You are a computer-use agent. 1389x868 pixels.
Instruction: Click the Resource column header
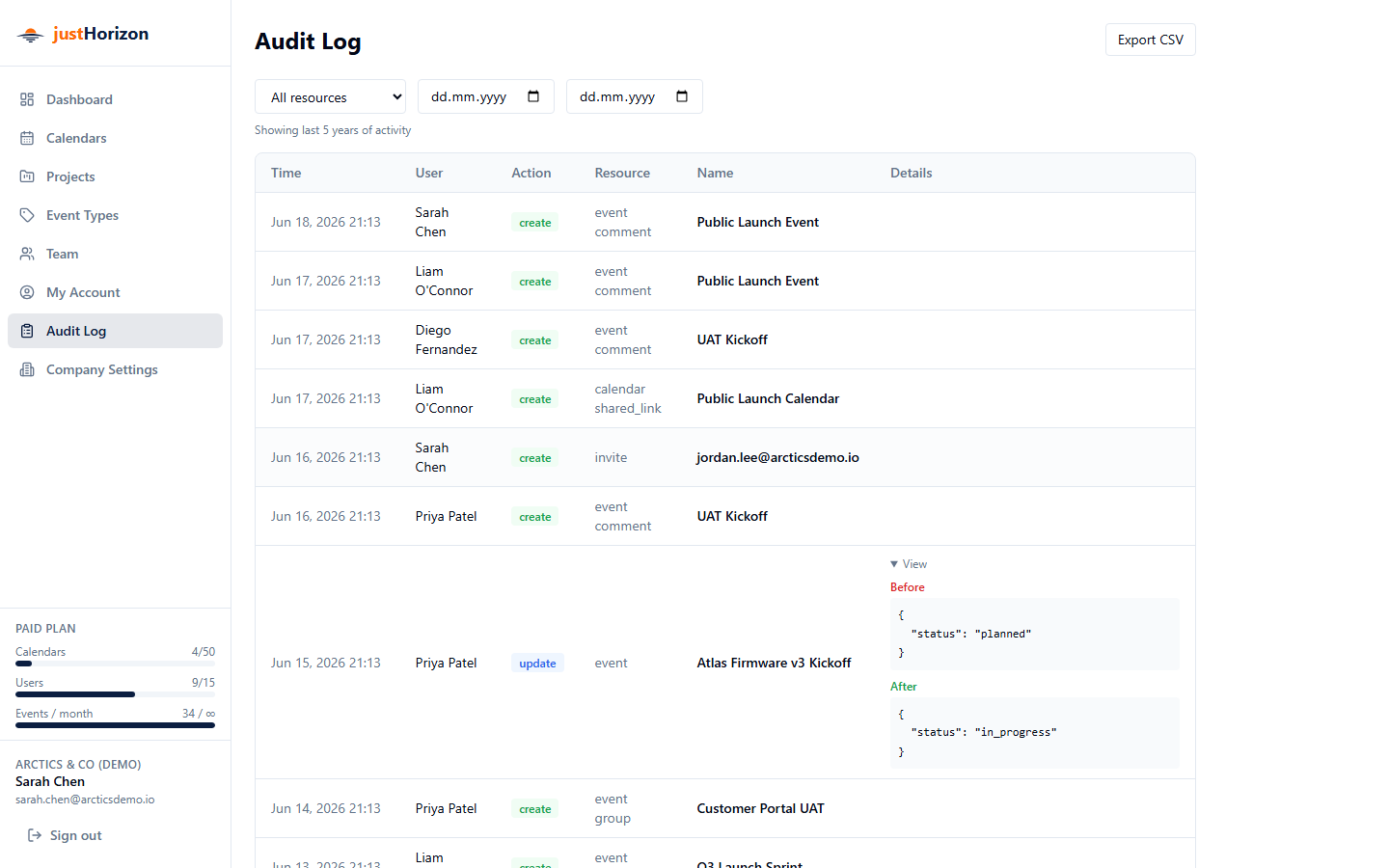click(x=622, y=173)
